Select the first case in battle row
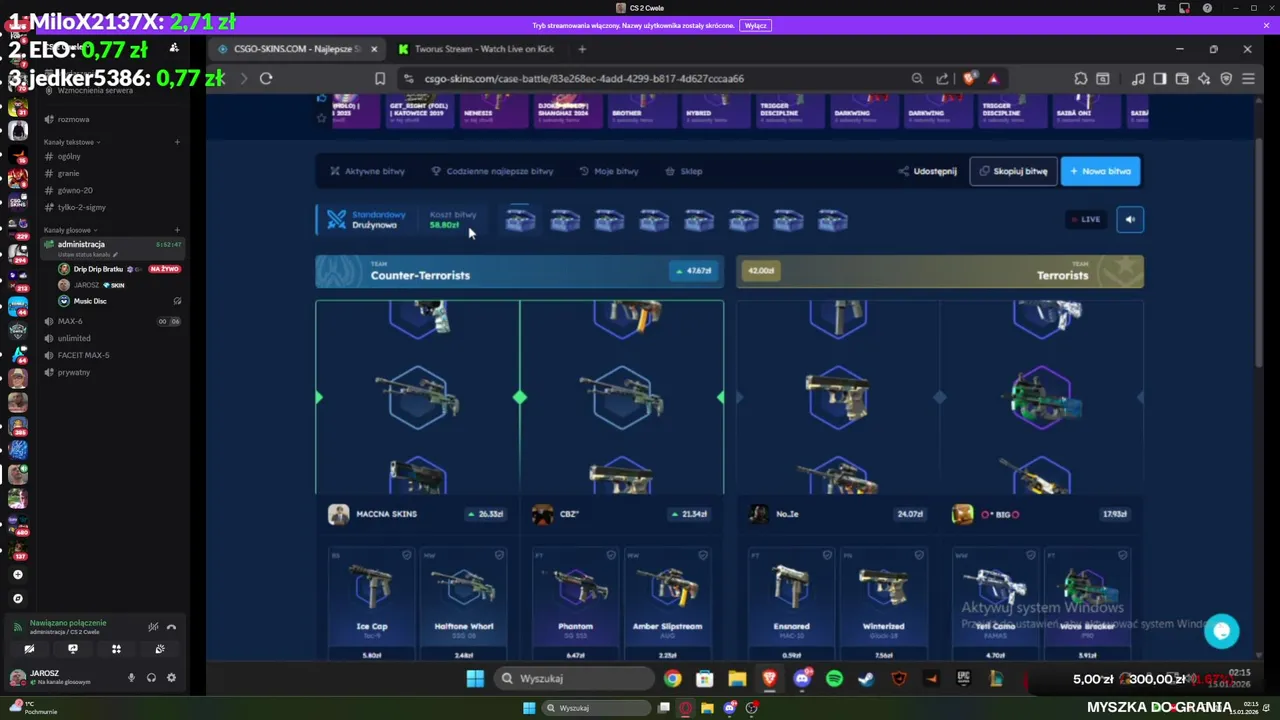The width and height of the screenshot is (1280, 720). (520, 219)
